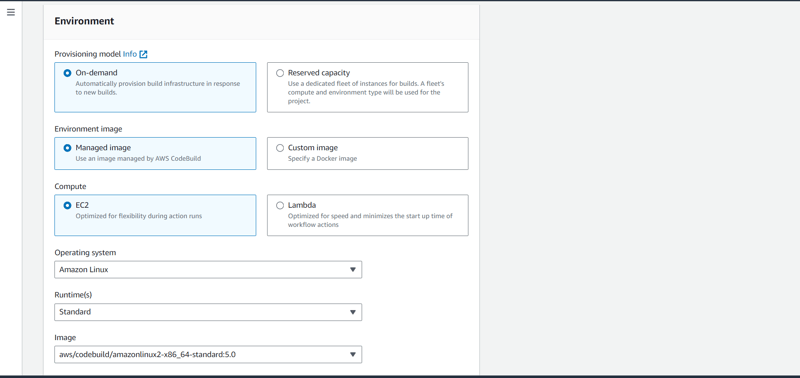Select the On-demand provisioning radio button

[67, 73]
